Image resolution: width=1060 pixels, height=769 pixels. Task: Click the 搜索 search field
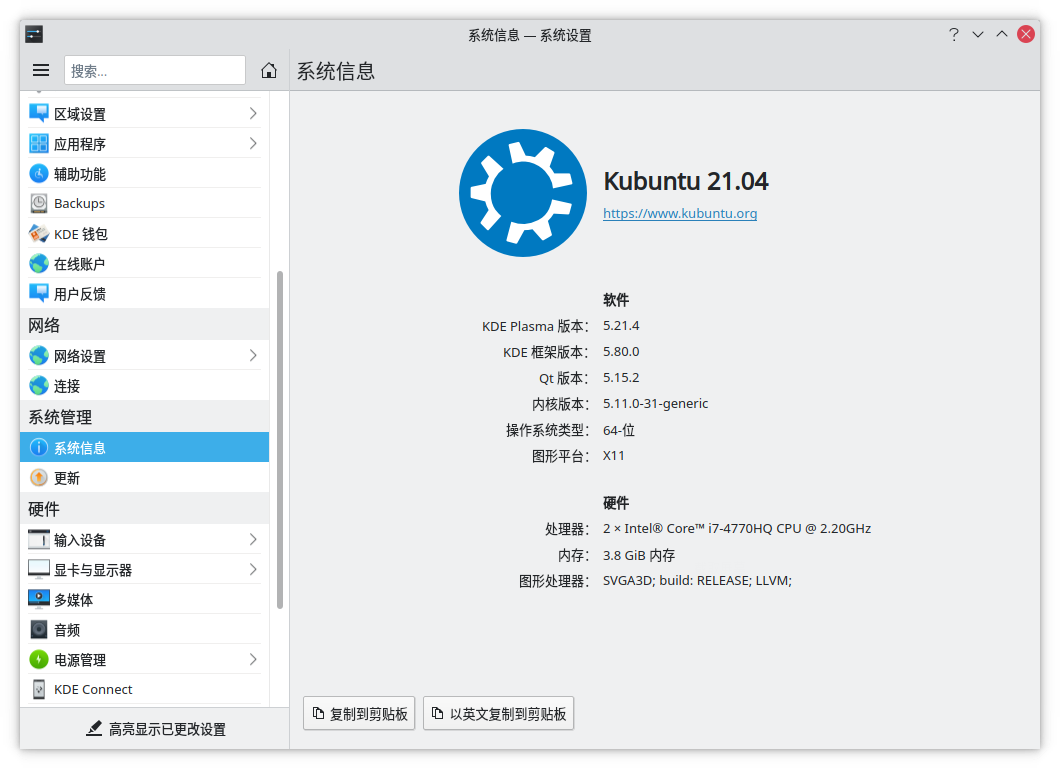tap(155, 70)
